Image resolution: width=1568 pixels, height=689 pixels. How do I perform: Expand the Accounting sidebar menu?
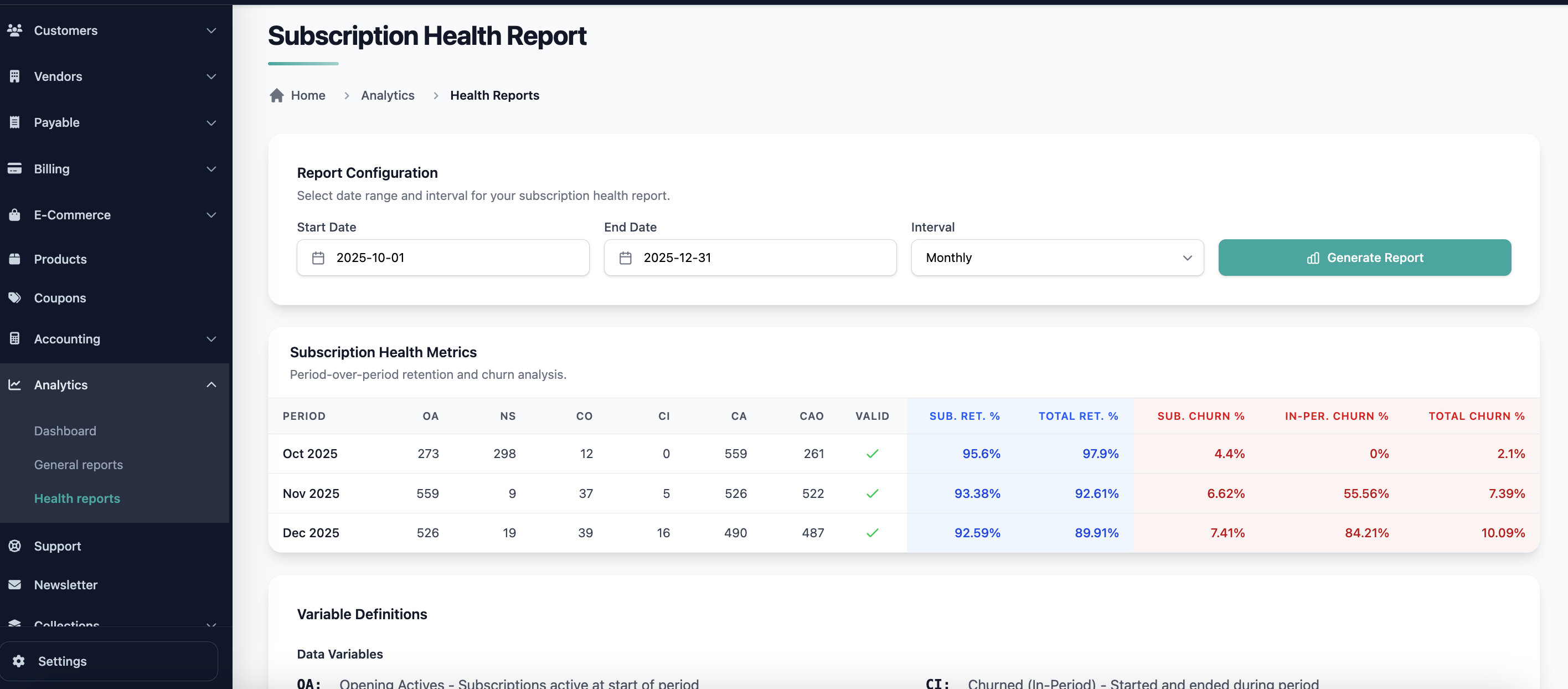click(x=210, y=339)
